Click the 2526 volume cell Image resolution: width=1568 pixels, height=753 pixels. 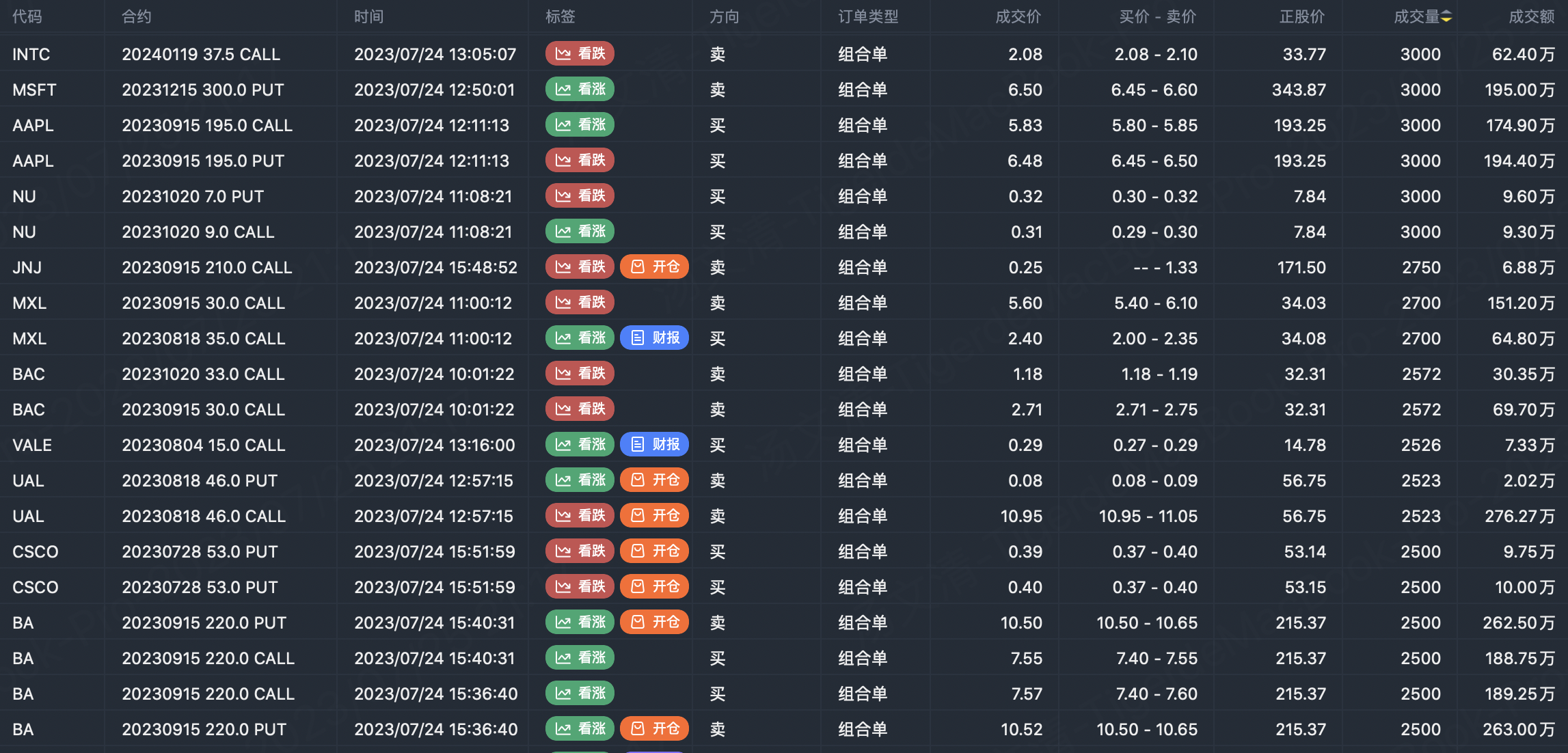coord(1421,445)
